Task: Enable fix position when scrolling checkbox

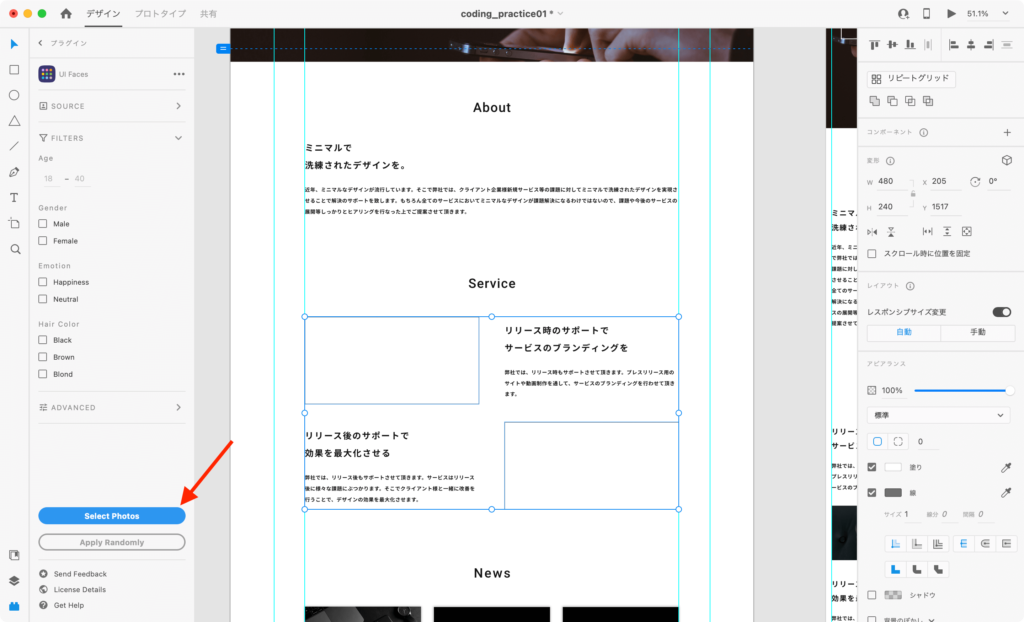Action: (872, 254)
